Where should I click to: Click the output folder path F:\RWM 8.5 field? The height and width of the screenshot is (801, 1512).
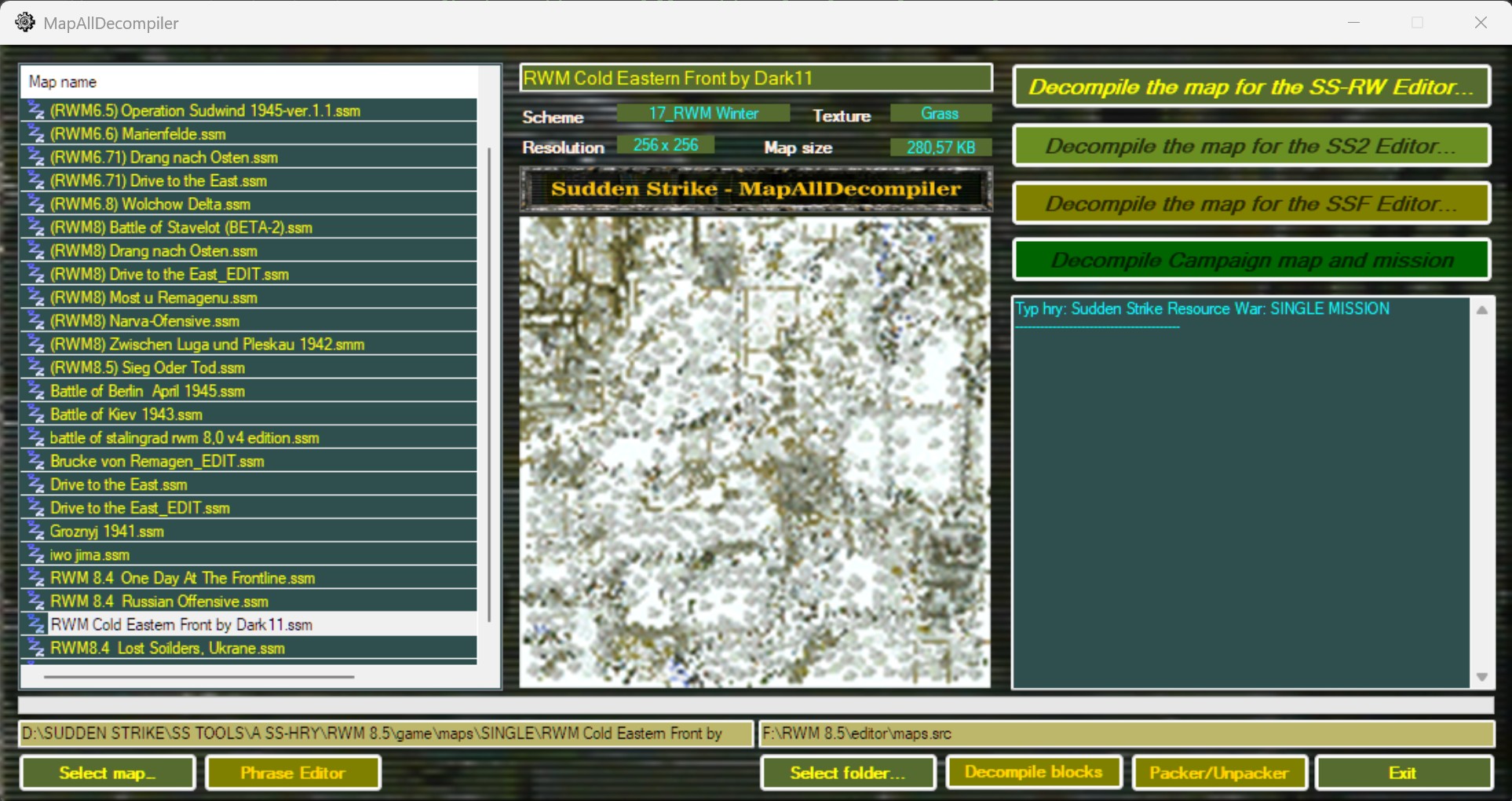1127,733
